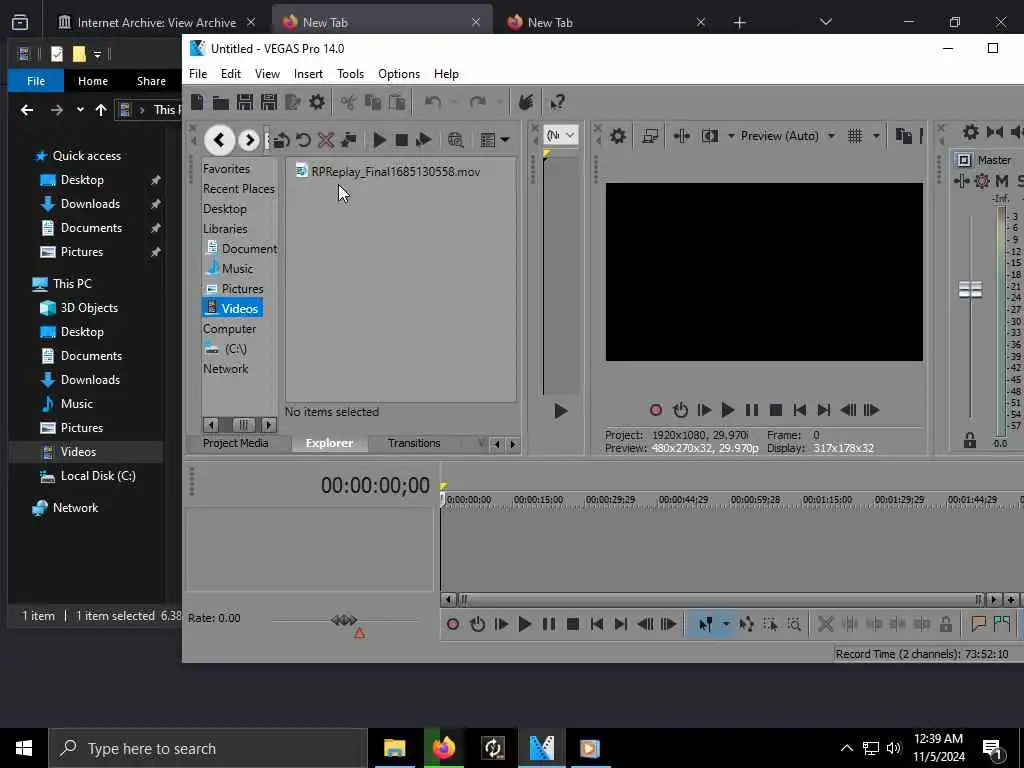Click Stop in timeline transport
1024x768 pixels.
click(x=573, y=624)
